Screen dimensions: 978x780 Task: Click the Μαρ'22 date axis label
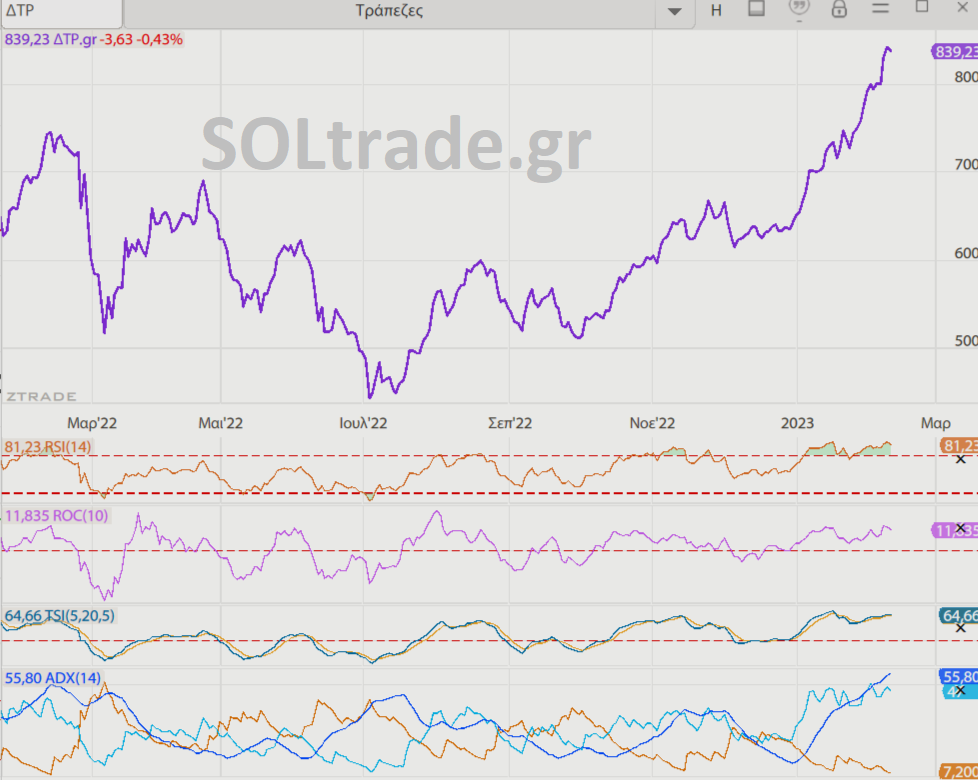92,423
